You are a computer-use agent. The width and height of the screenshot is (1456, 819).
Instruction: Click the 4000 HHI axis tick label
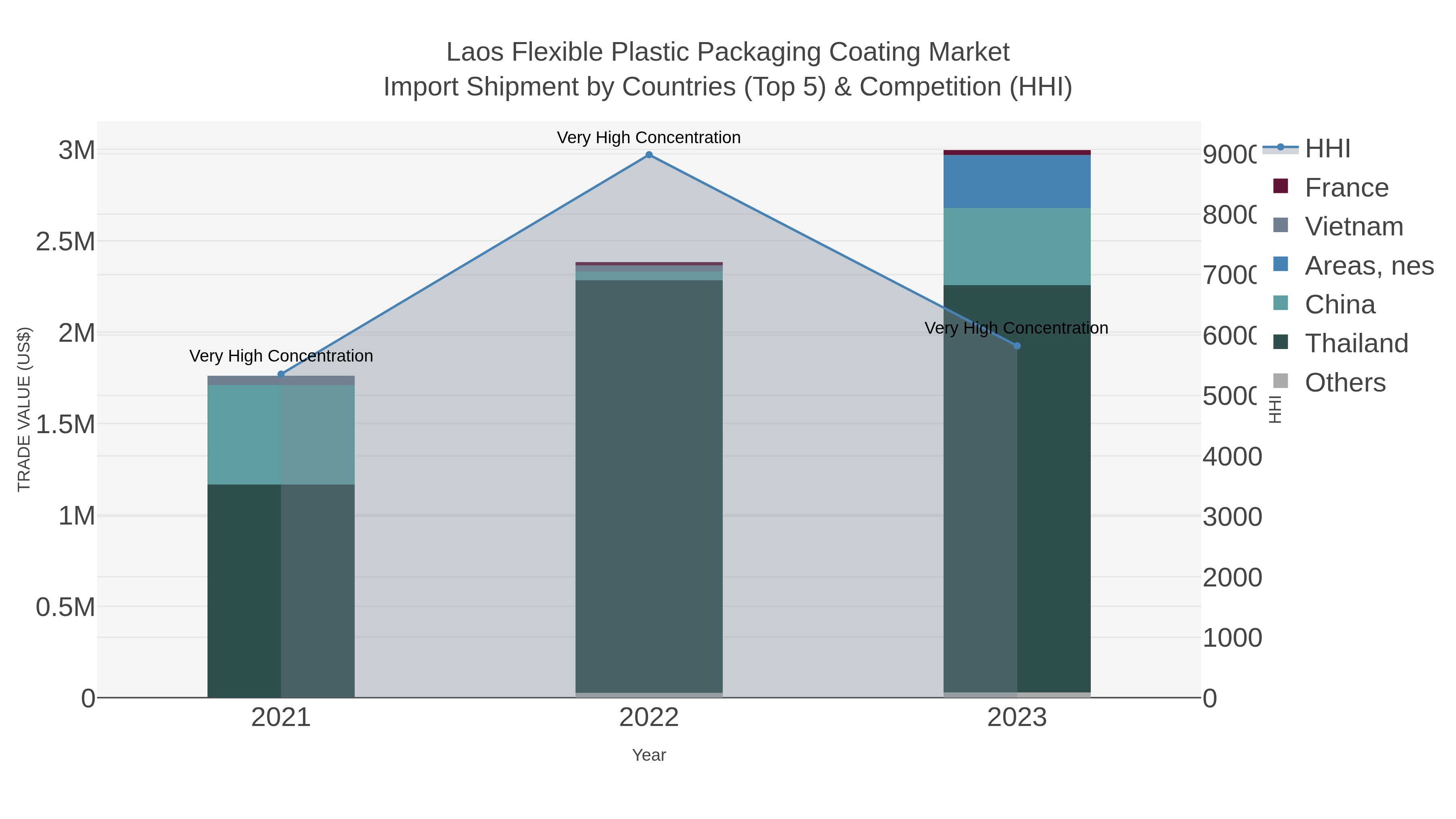point(1232,457)
